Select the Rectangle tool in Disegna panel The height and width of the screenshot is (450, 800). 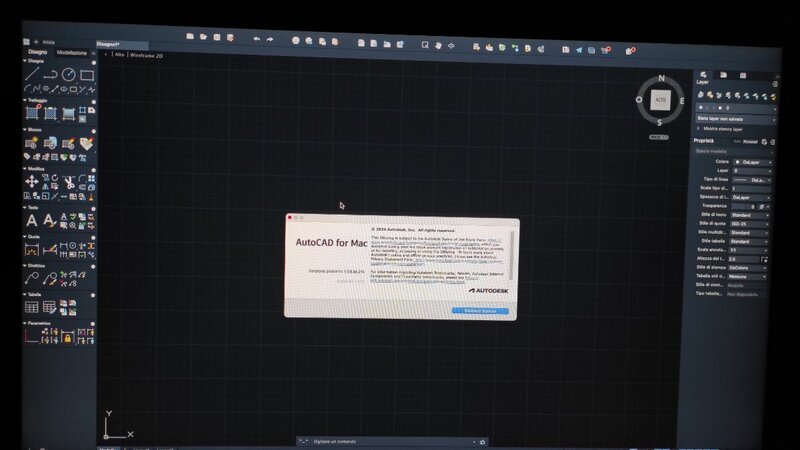(87, 76)
